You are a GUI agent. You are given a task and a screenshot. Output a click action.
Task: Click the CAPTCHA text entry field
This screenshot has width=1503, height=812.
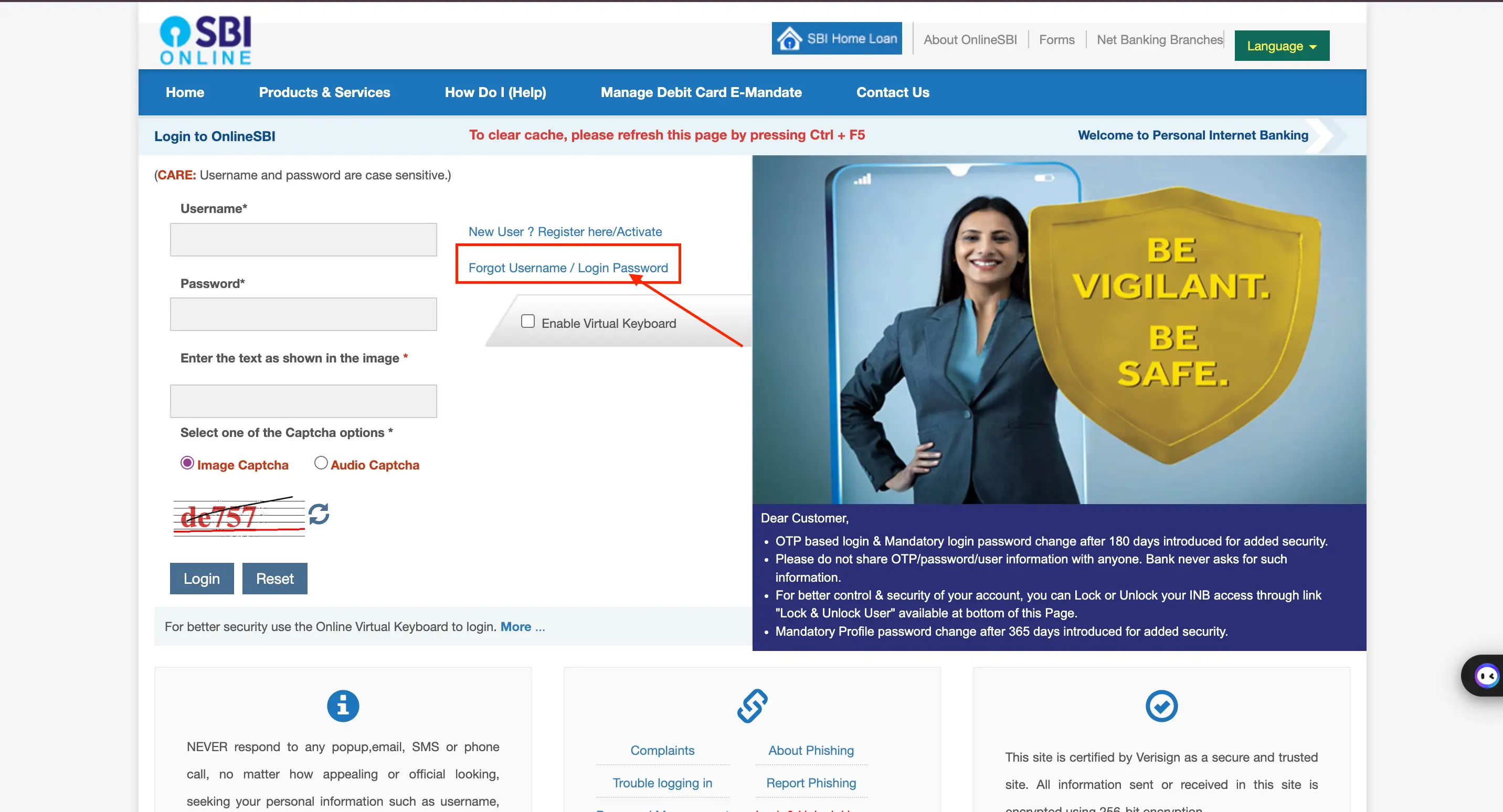(x=304, y=398)
